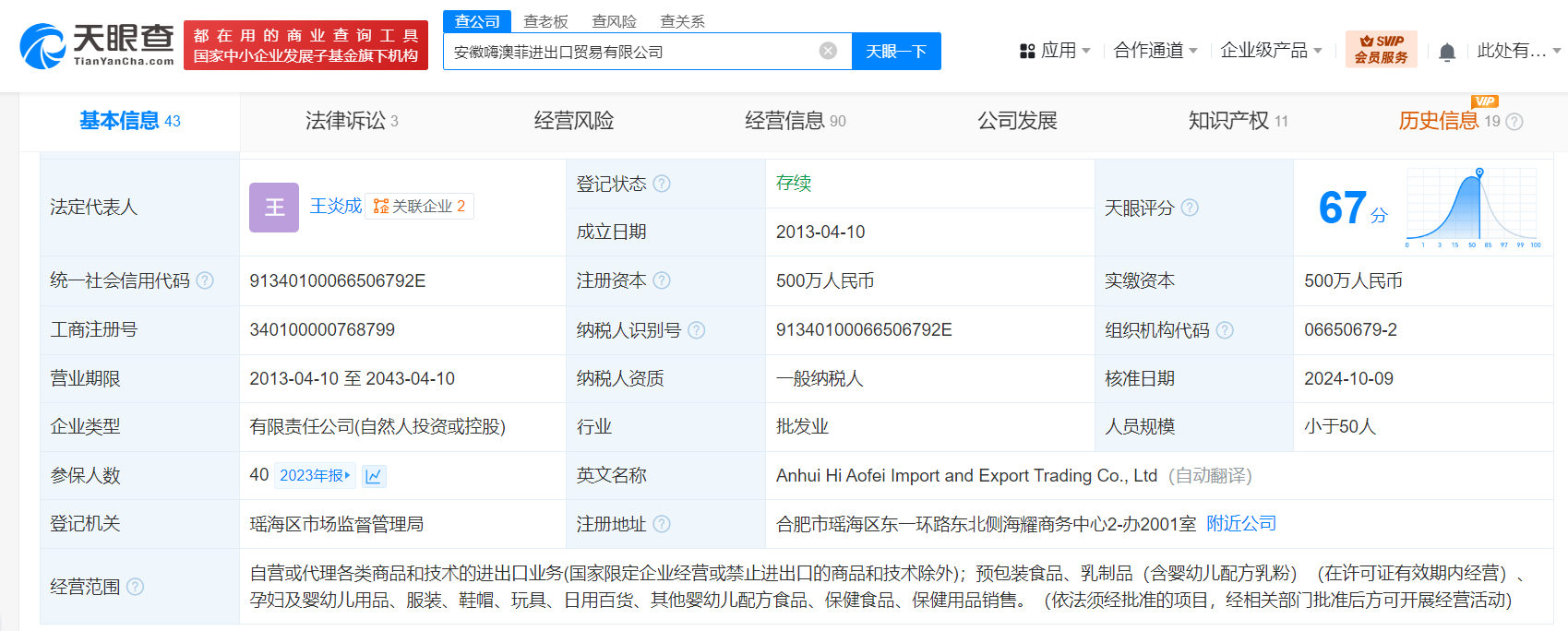Expand the 应用 dropdown

1065,51
